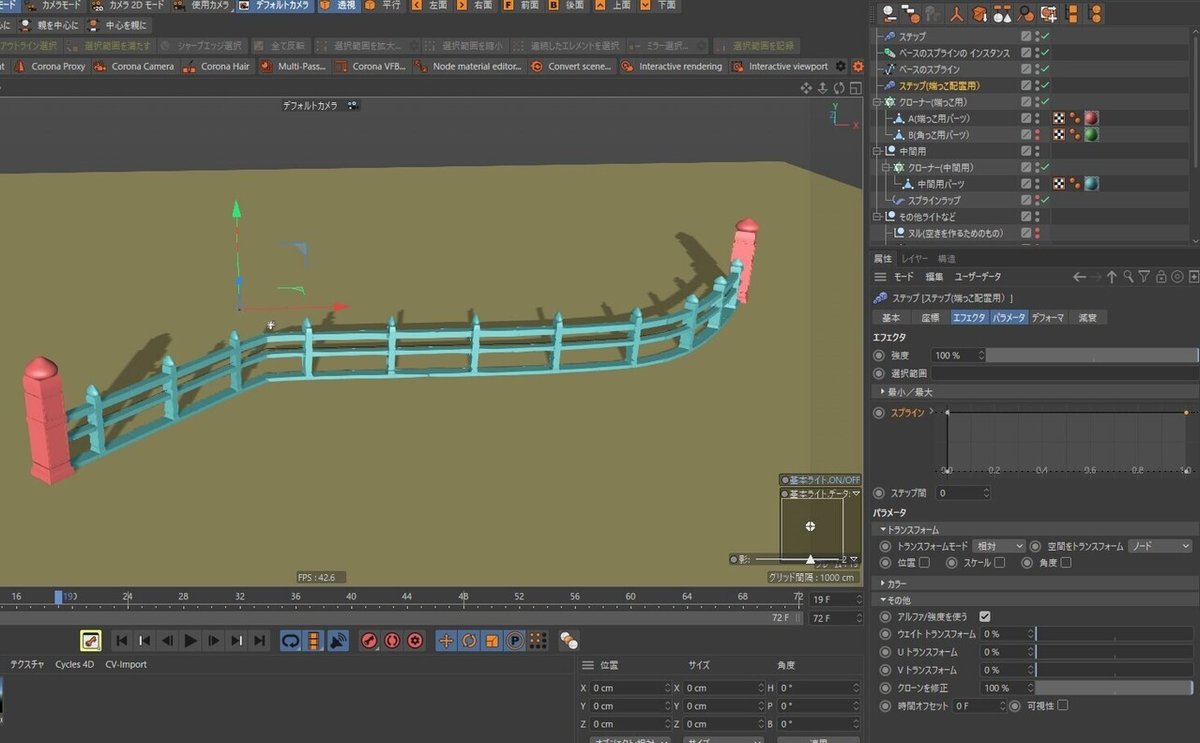Image resolution: width=1200 pixels, height=743 pixels.
Task: Toggle visibility dots of B(角っこ用パーツ)
Action: [1036, 134]
